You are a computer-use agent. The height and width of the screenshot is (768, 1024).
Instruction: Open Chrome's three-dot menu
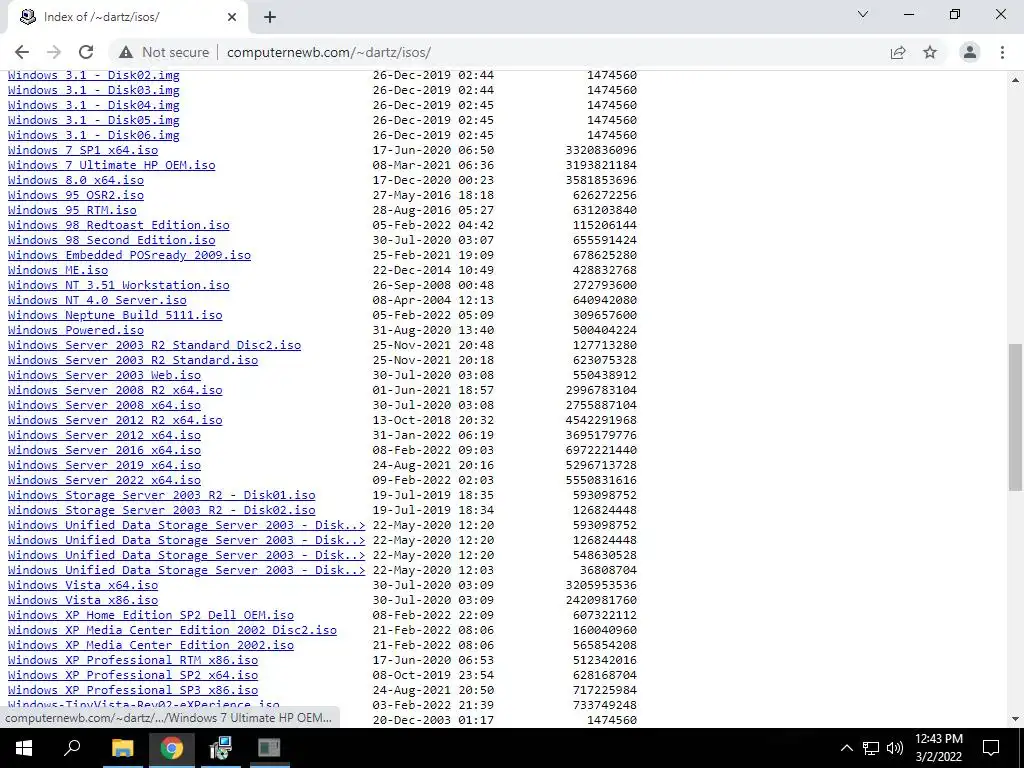coord(1002,52)
